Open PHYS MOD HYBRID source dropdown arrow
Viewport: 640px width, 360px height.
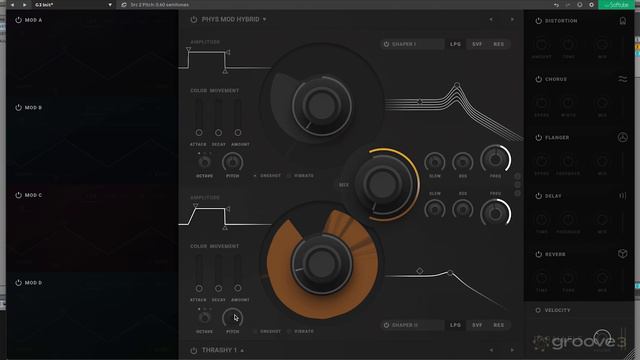coord(264,20)
